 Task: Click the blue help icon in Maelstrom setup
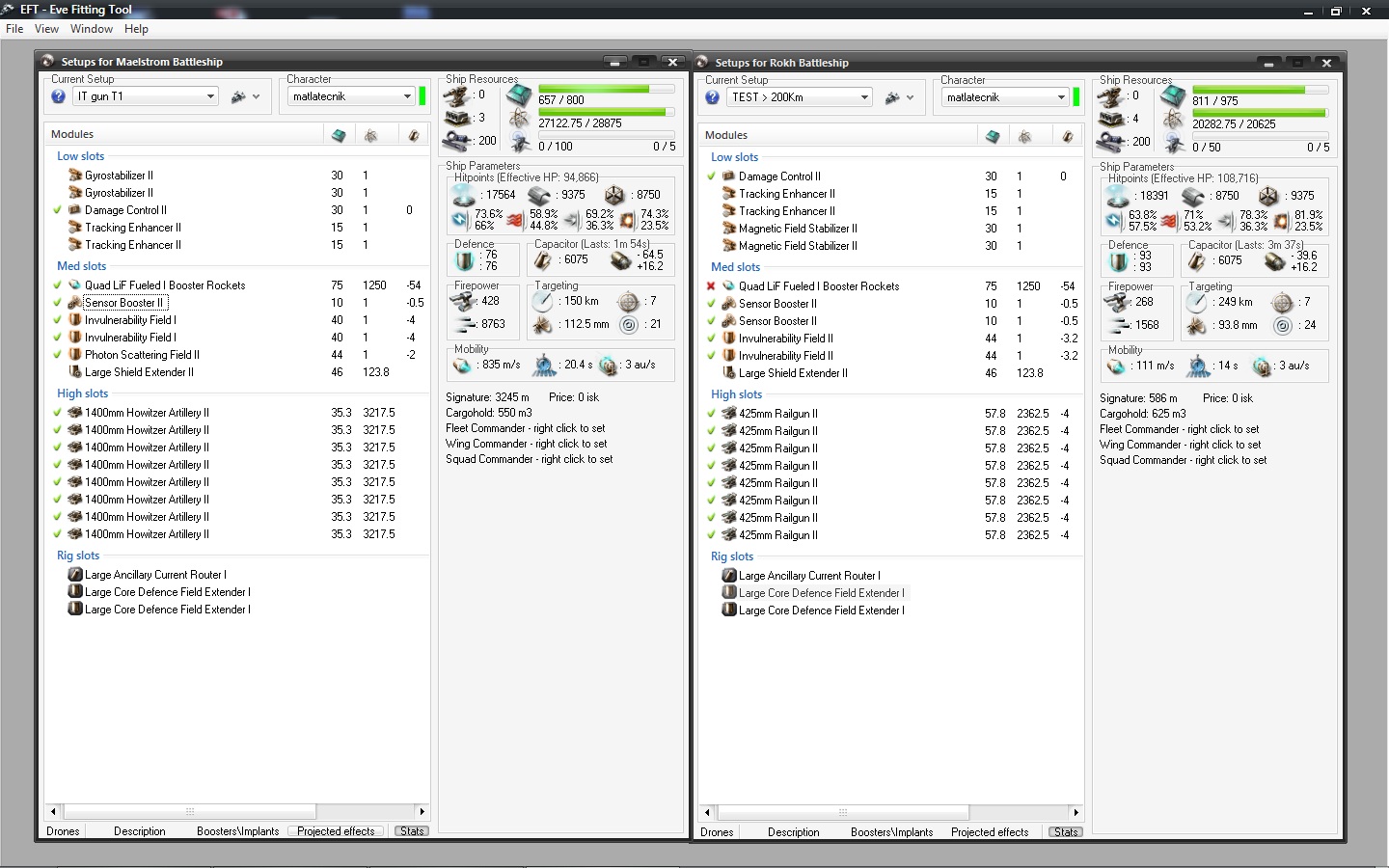[58, 96]
